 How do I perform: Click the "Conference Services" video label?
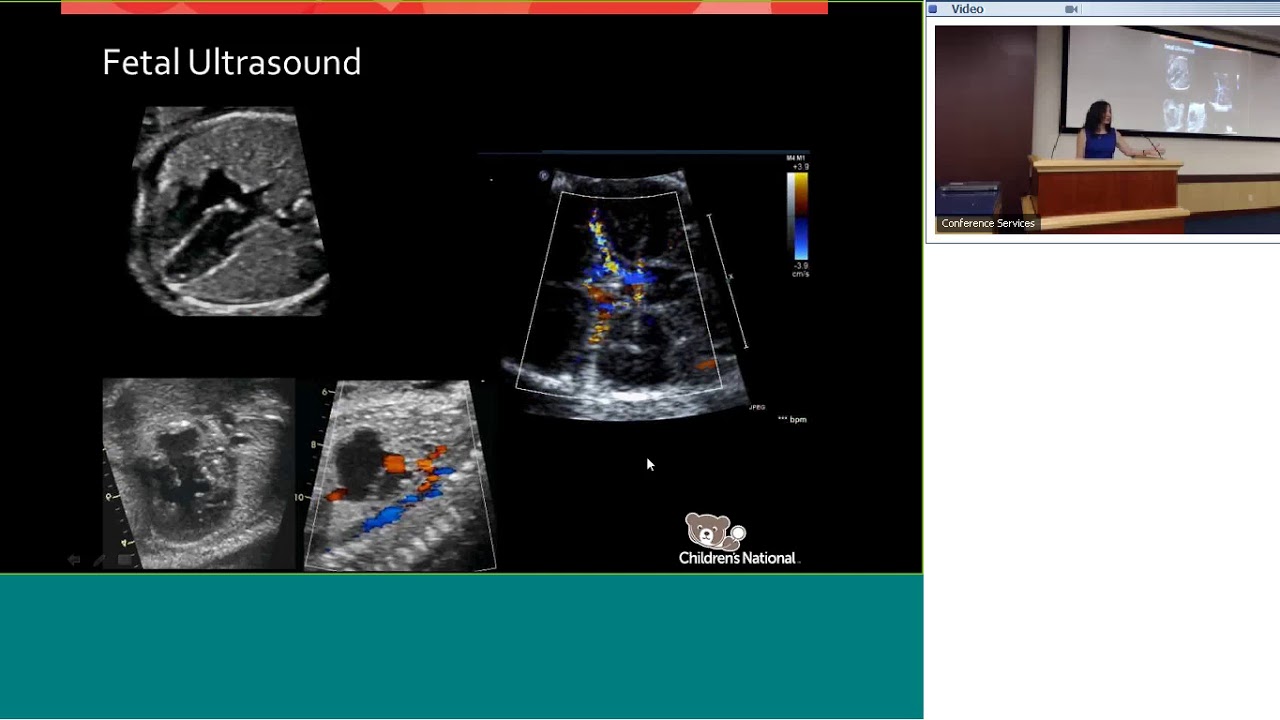[x=988, y=223]
